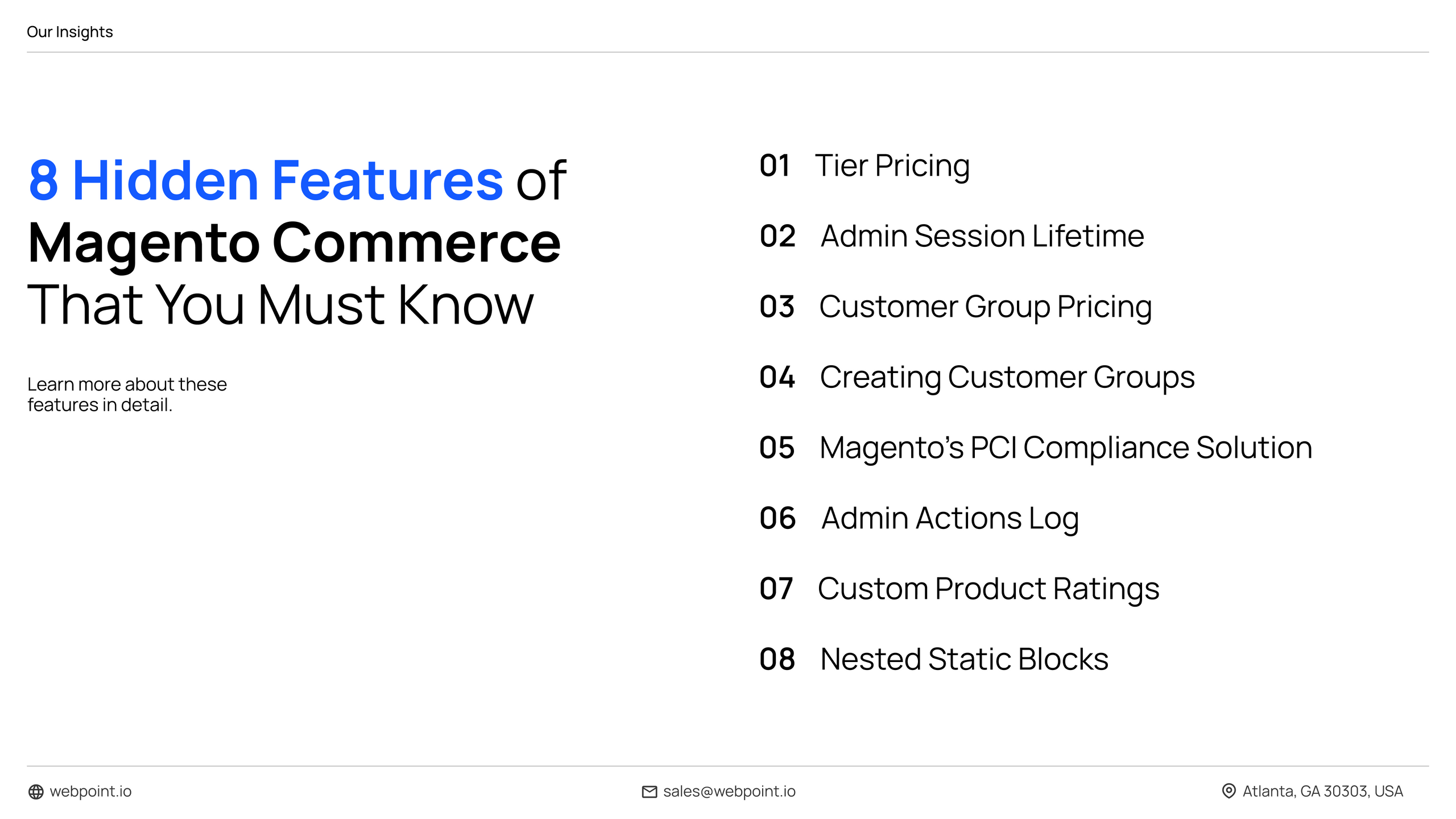
Task: Open the Admin Actions Log entry
Action: tap(950, 518)
